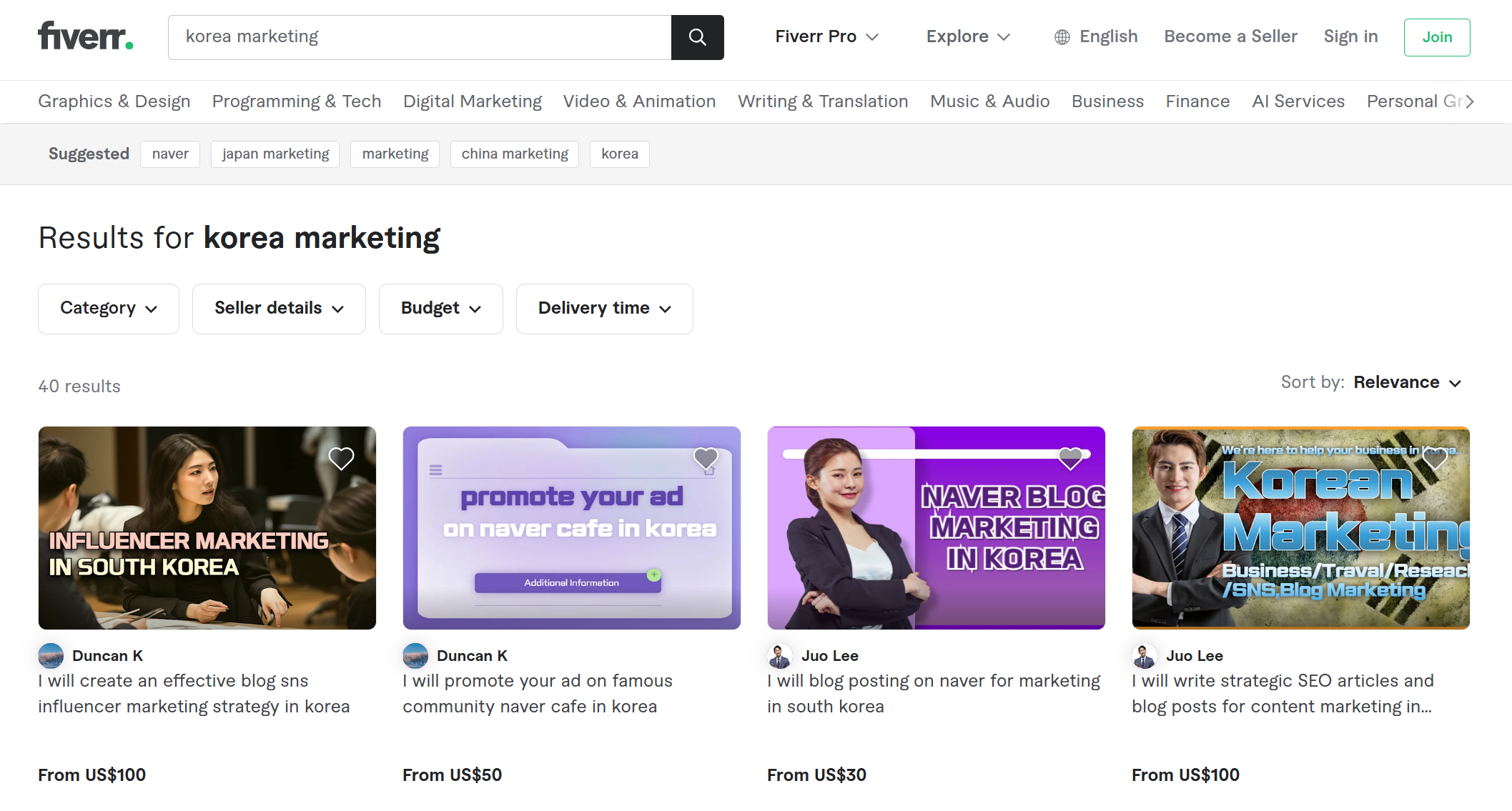
Task: Expand the Fiverr Pro dropdown
Action: pos(826,36)
